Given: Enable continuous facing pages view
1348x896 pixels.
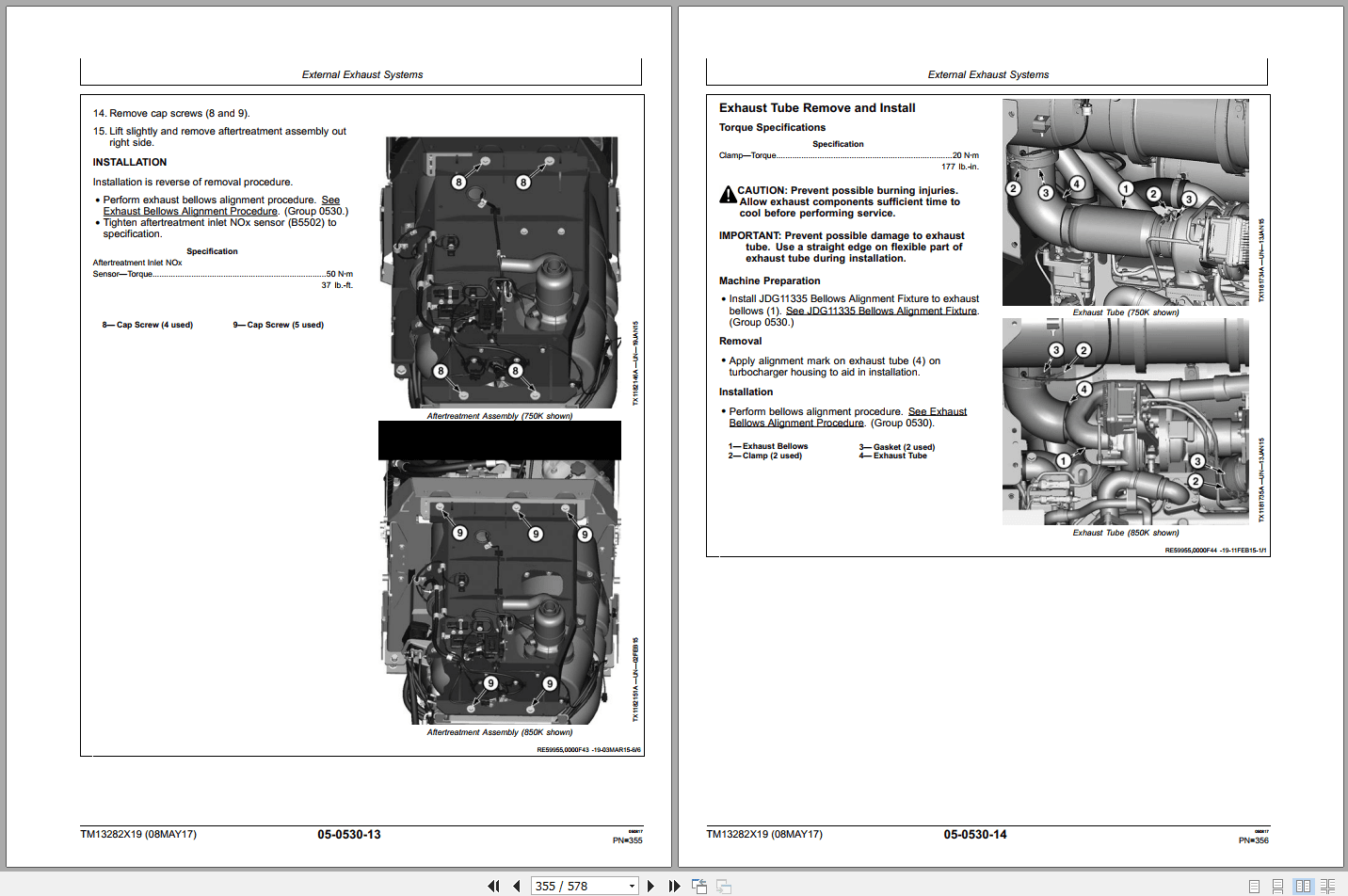Looking at the screenshot, I should pyautogui.click(x=1328, y=886).
